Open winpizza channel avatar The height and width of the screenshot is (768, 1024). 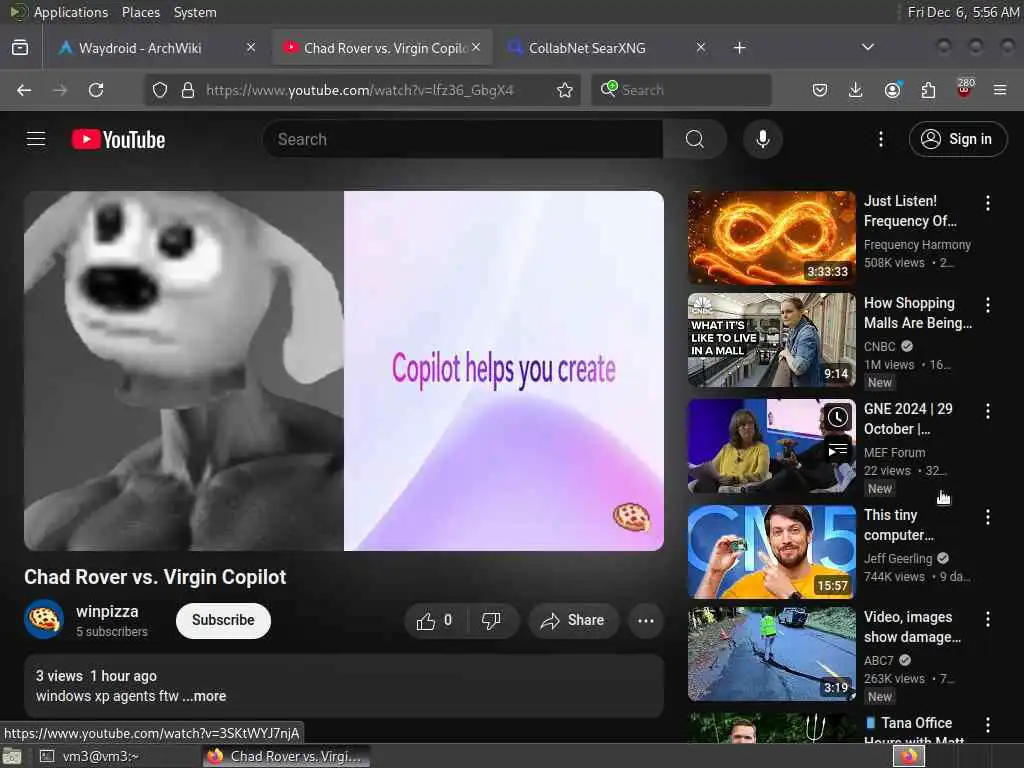tap(44, 619)
